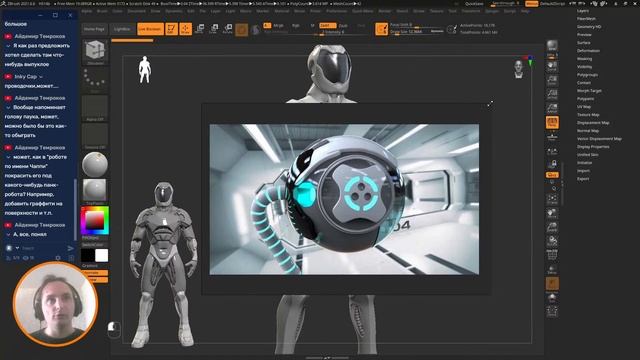Open the Alpha menu

pos(87,11)
